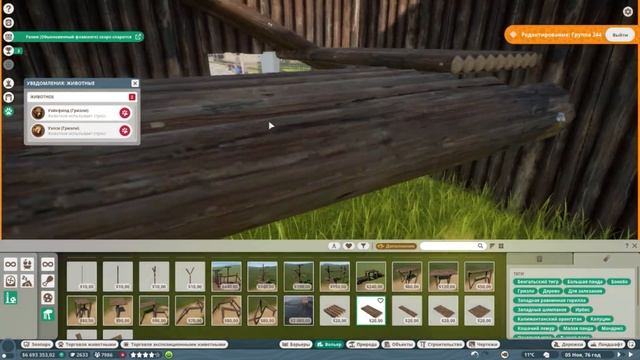640x360 pixels.
Task: Select the Уилсон (Гризли) notification row
Action: click(82, 131)
